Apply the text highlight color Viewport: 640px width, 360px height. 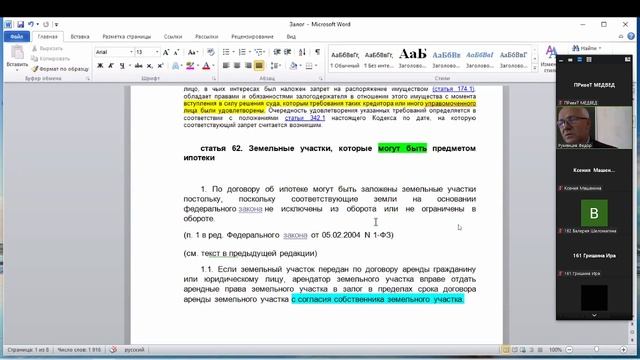(x=190, y=66)
